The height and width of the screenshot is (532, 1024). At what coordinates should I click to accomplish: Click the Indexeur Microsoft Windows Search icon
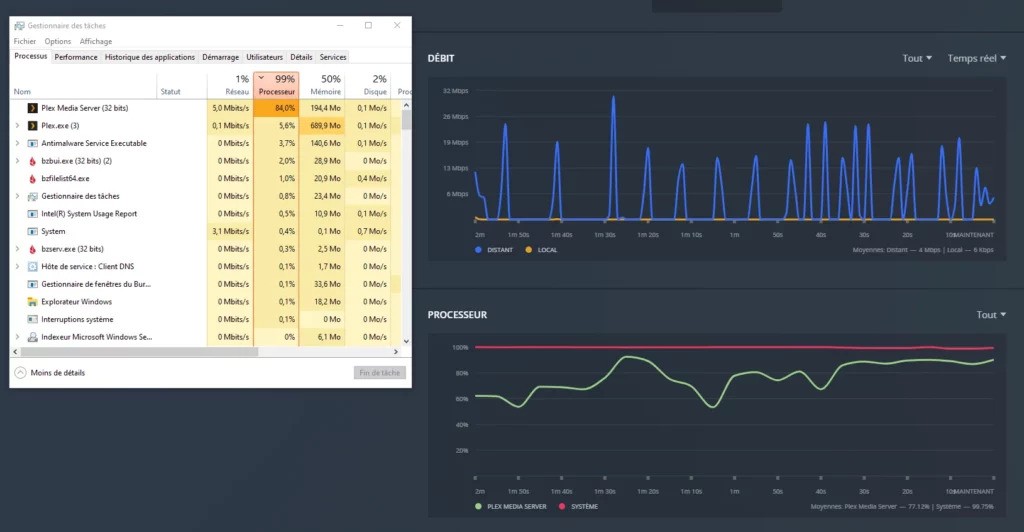[x=32, y=337]
